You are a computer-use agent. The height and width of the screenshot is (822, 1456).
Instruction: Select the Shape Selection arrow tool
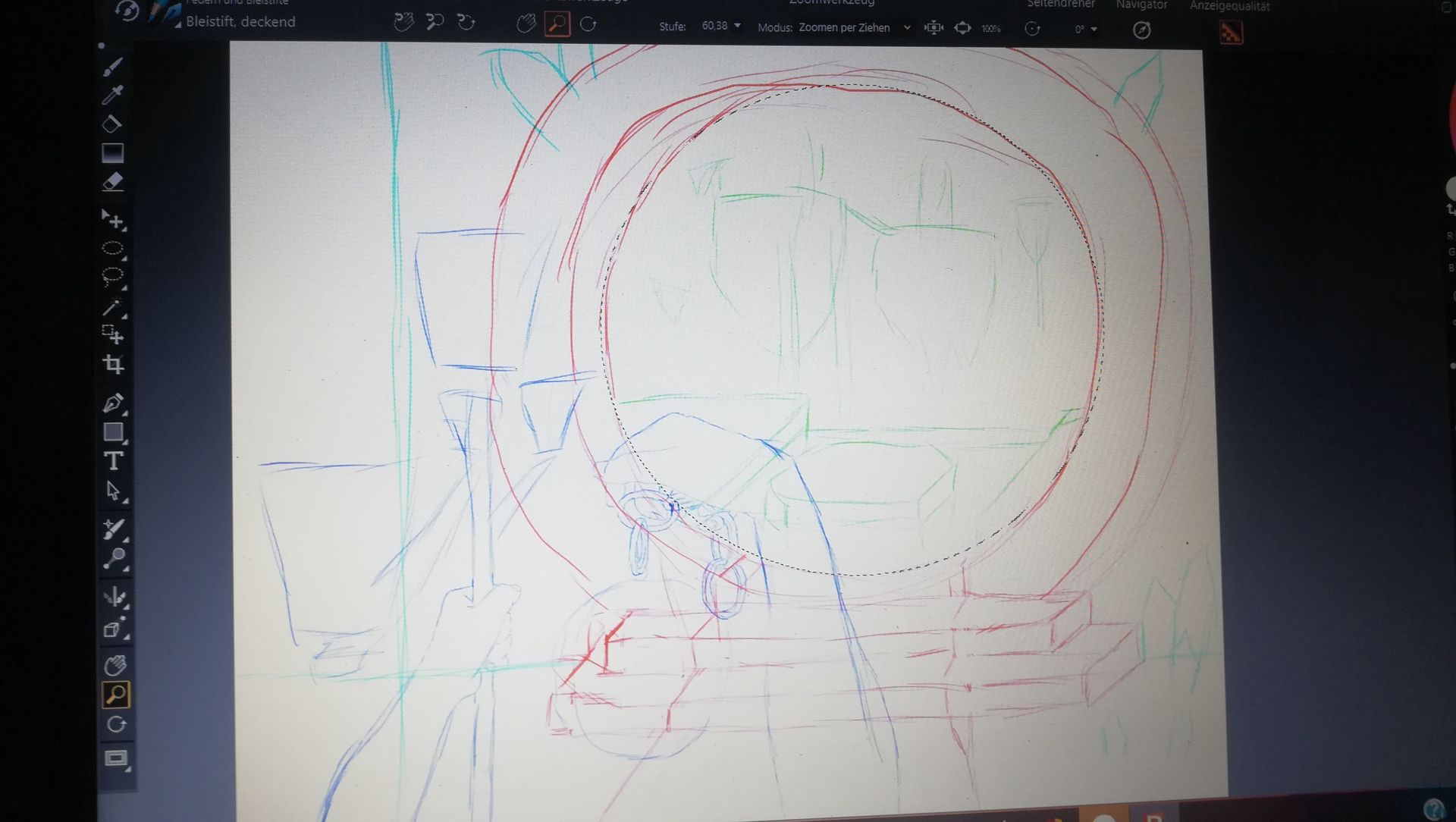point(113,491)
